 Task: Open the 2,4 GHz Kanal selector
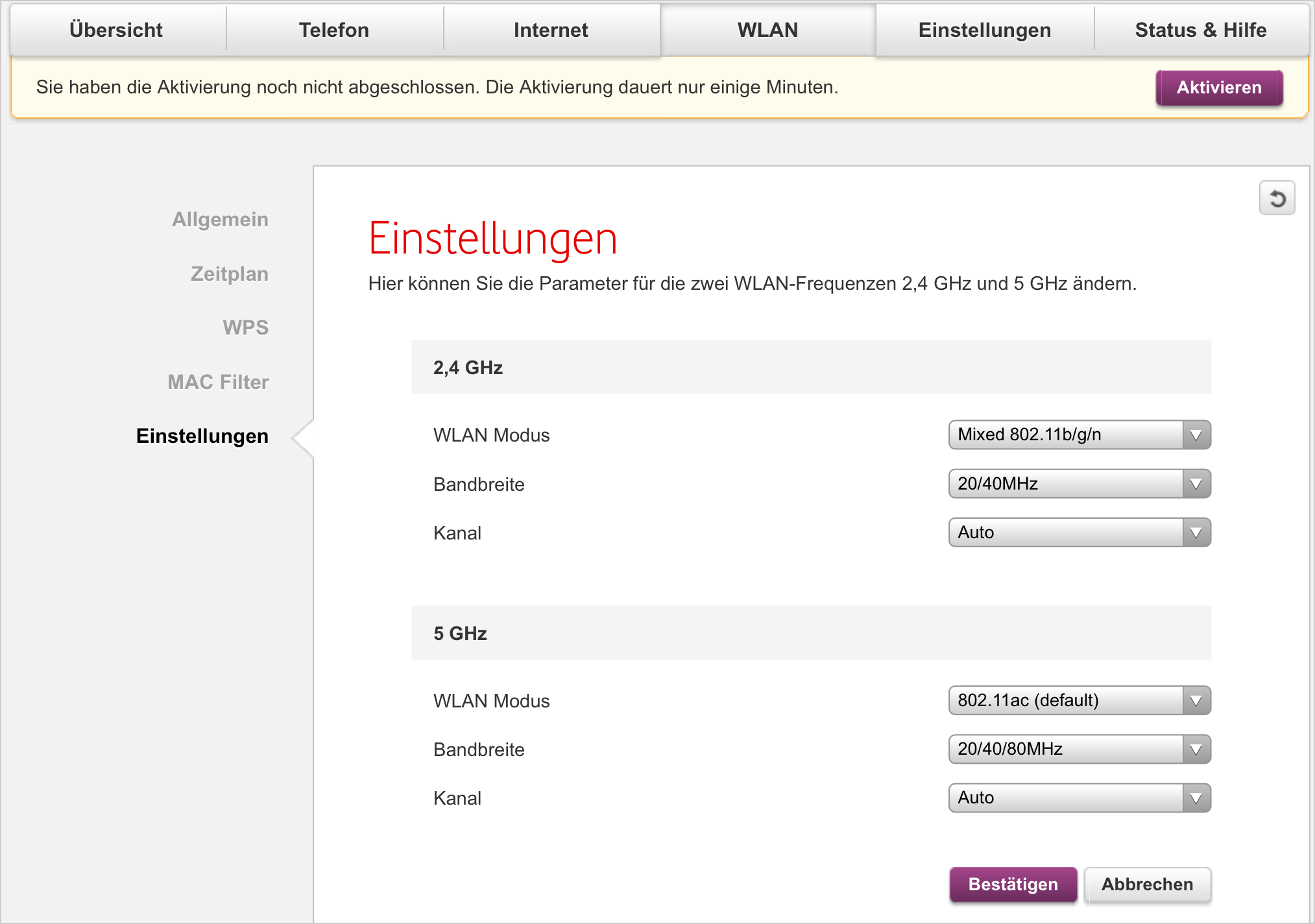click(1079, 532)
